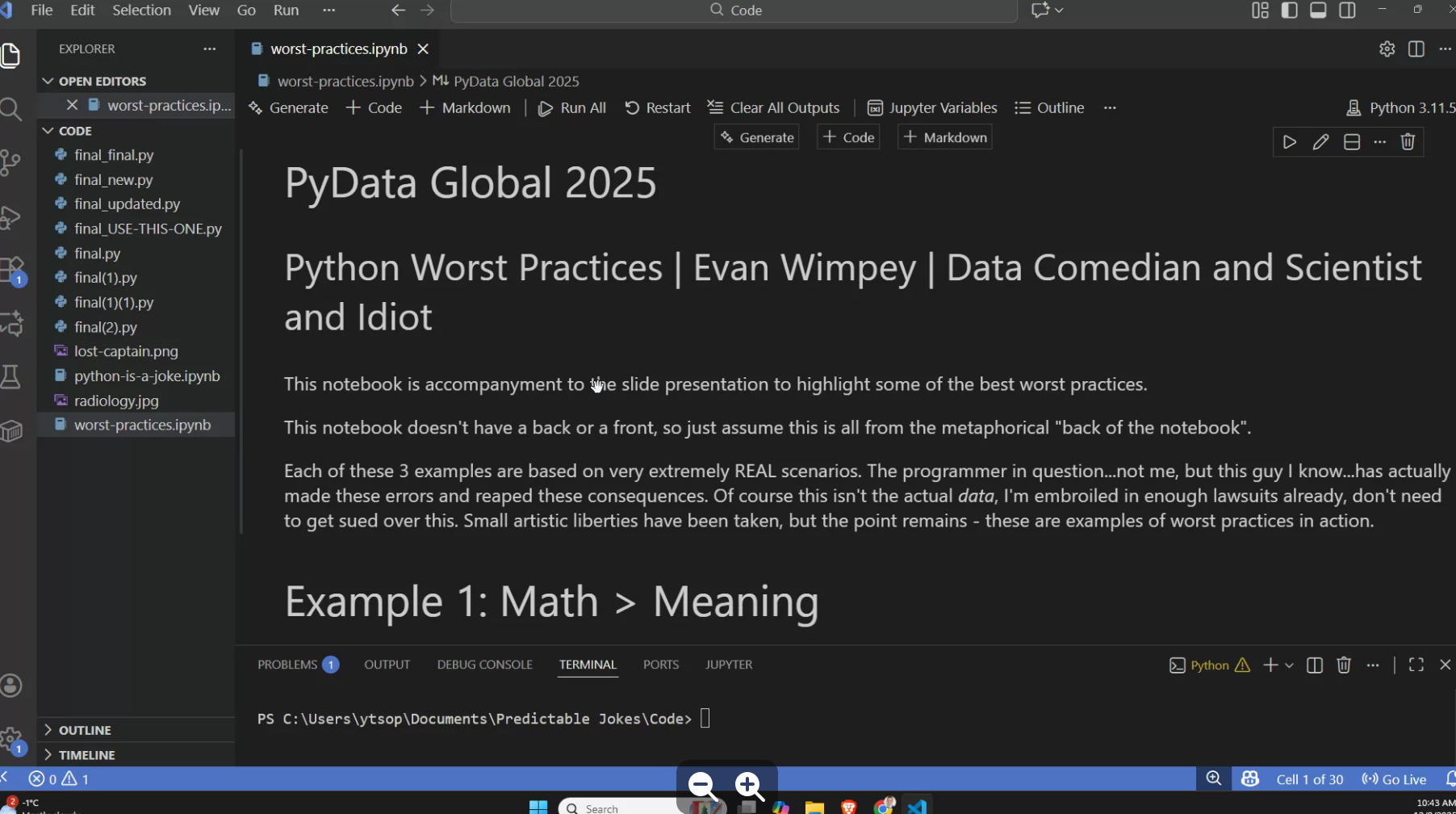
Task: Click Clear All Outputs button
Action: coord(774,108)
